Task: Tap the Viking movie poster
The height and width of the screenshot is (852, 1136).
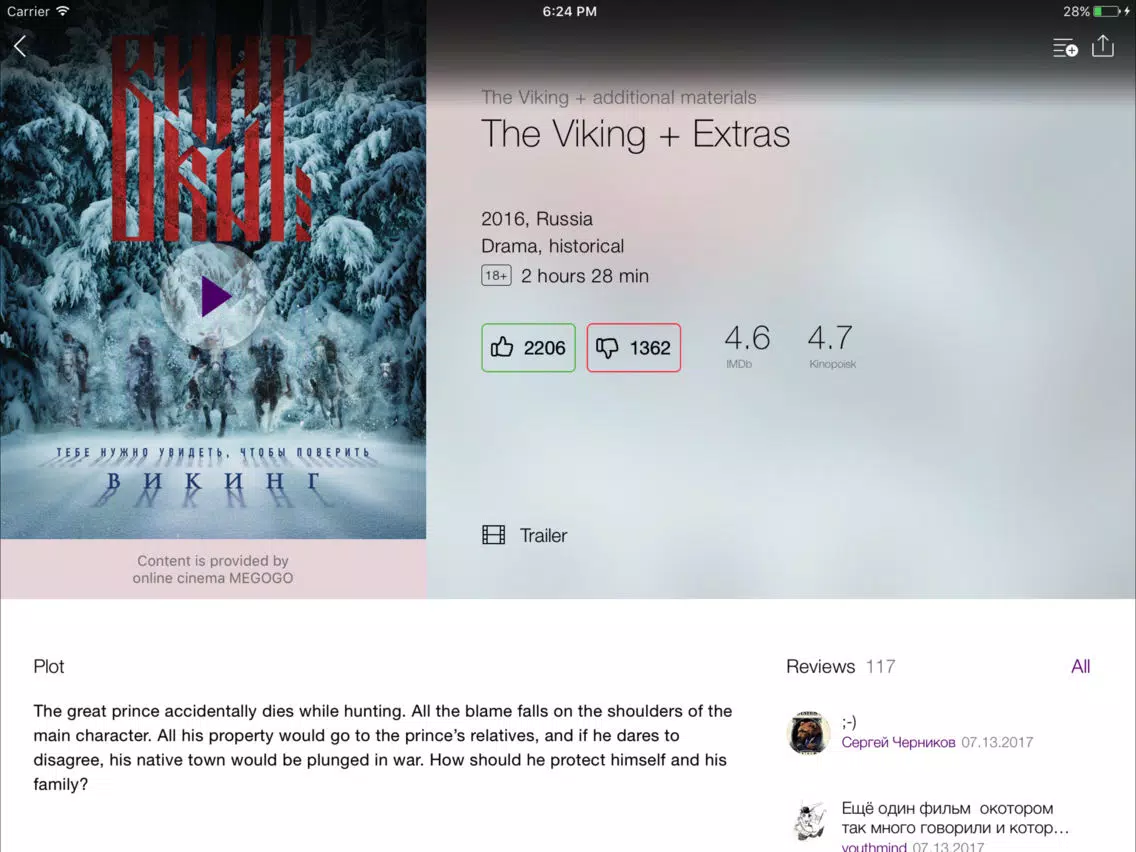Action: [213, 270]
